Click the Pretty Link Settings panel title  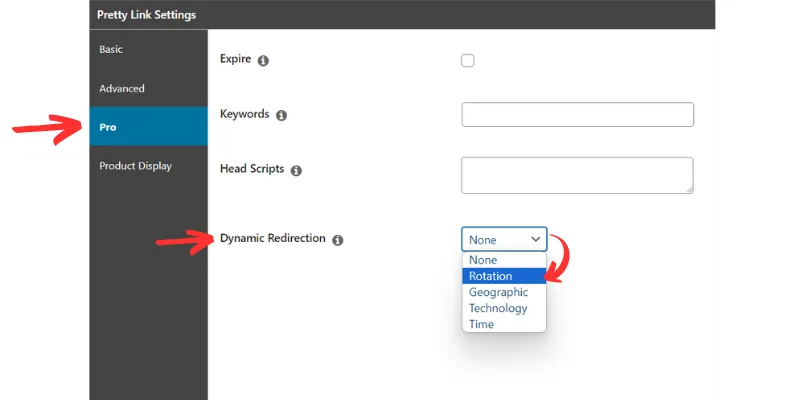147,15
